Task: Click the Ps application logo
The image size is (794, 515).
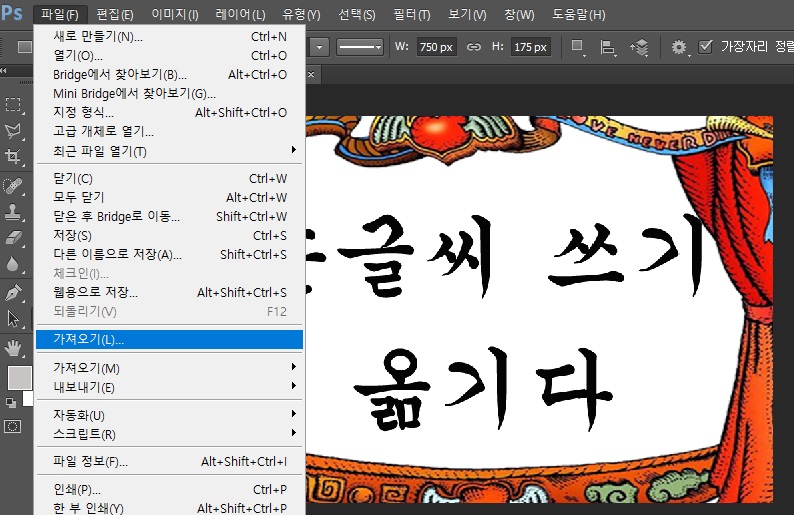Action: pos(12,13)
